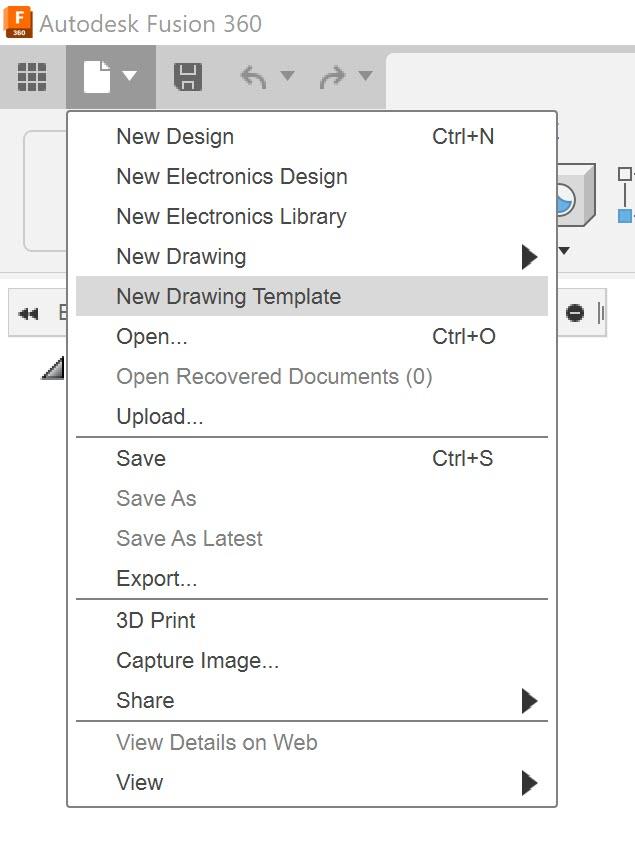Viewport: 635px width, 858px height.
Task: Expand the Redo history dropdown arrow
Action: click(x=365, y=76)
